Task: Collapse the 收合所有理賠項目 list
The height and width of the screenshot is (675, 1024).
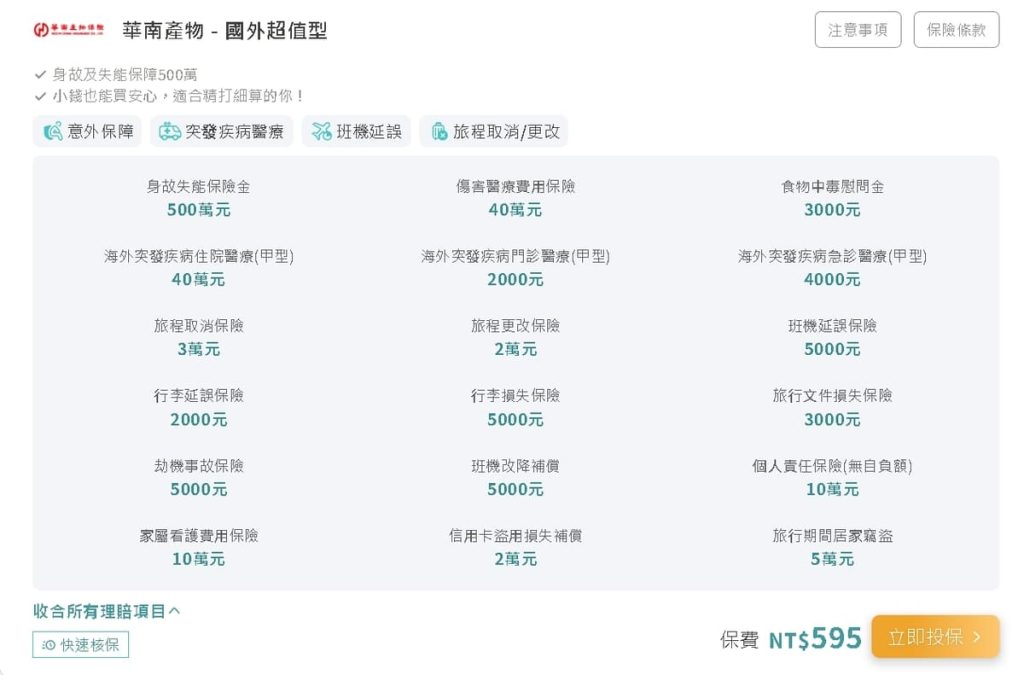Action: [x=106, y=611]
